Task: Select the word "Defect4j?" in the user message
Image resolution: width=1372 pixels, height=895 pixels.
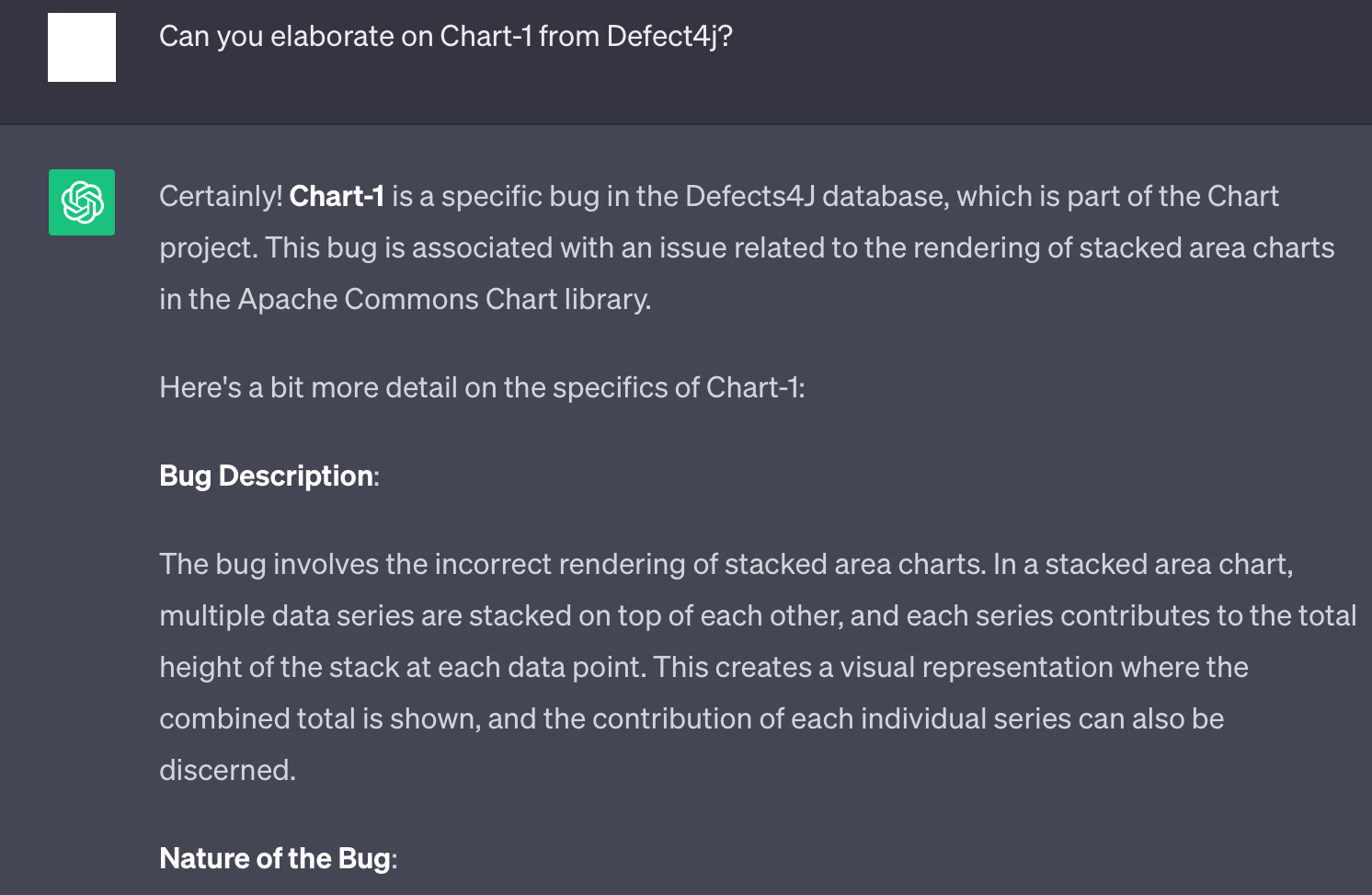Action: 669,36
